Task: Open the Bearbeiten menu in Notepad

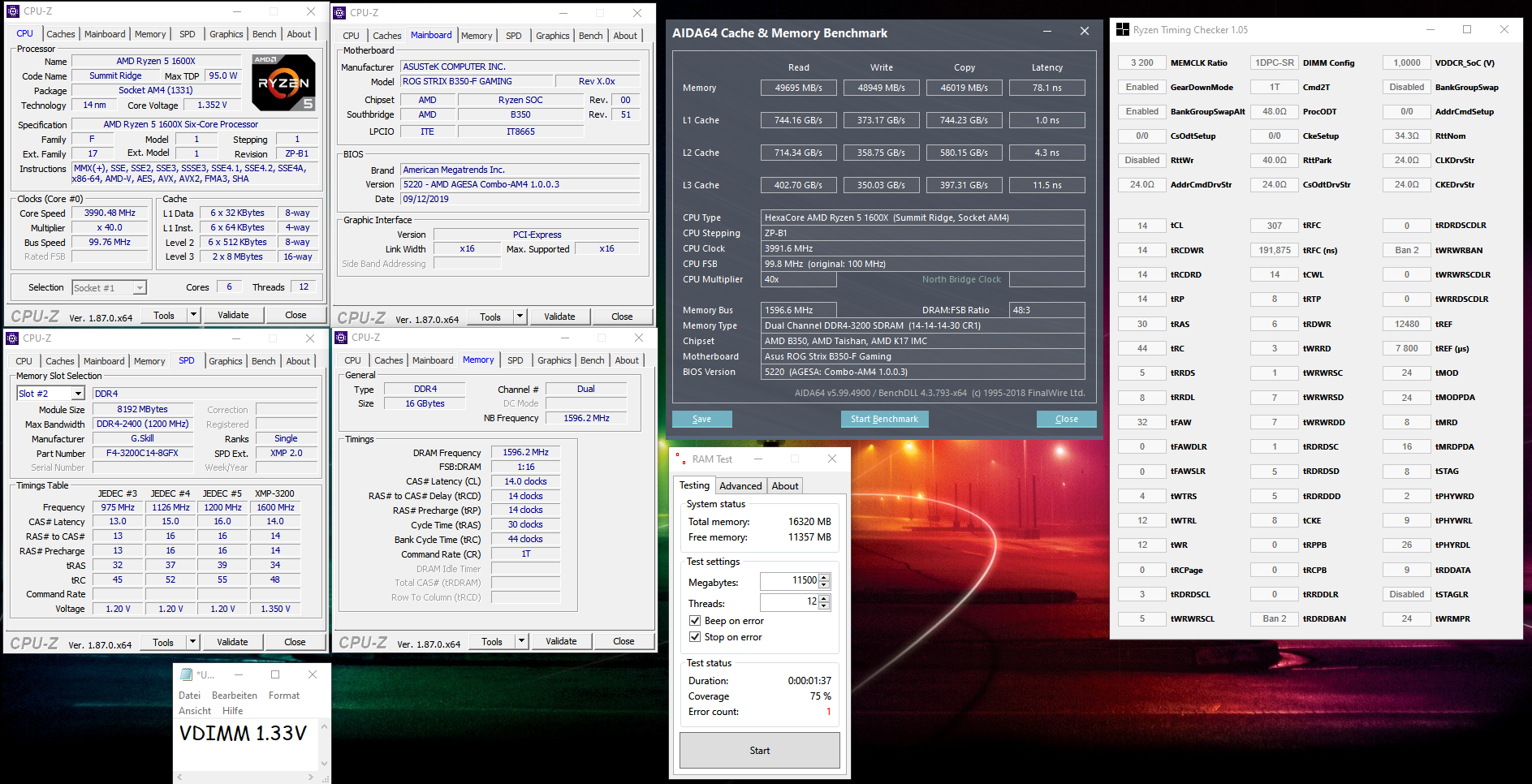Action: pos(235,696)
